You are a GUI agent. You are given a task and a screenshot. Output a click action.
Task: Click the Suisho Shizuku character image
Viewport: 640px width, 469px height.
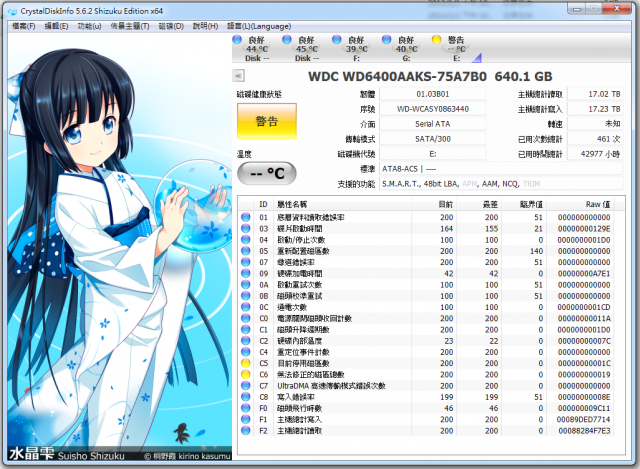(x=120, y=247)
